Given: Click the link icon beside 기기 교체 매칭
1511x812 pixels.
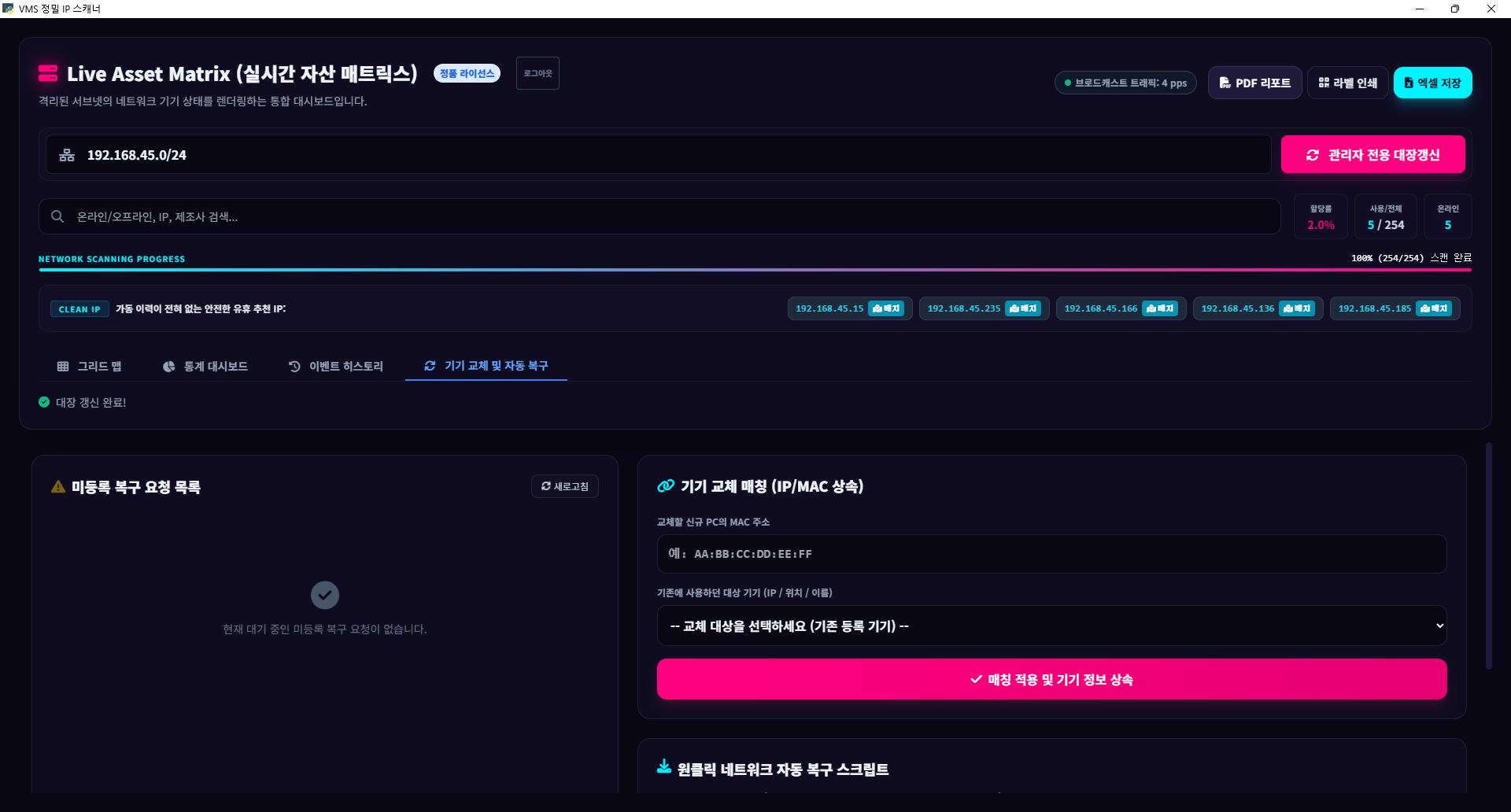Looking at the screenshot, I should [x=666, y=486].
